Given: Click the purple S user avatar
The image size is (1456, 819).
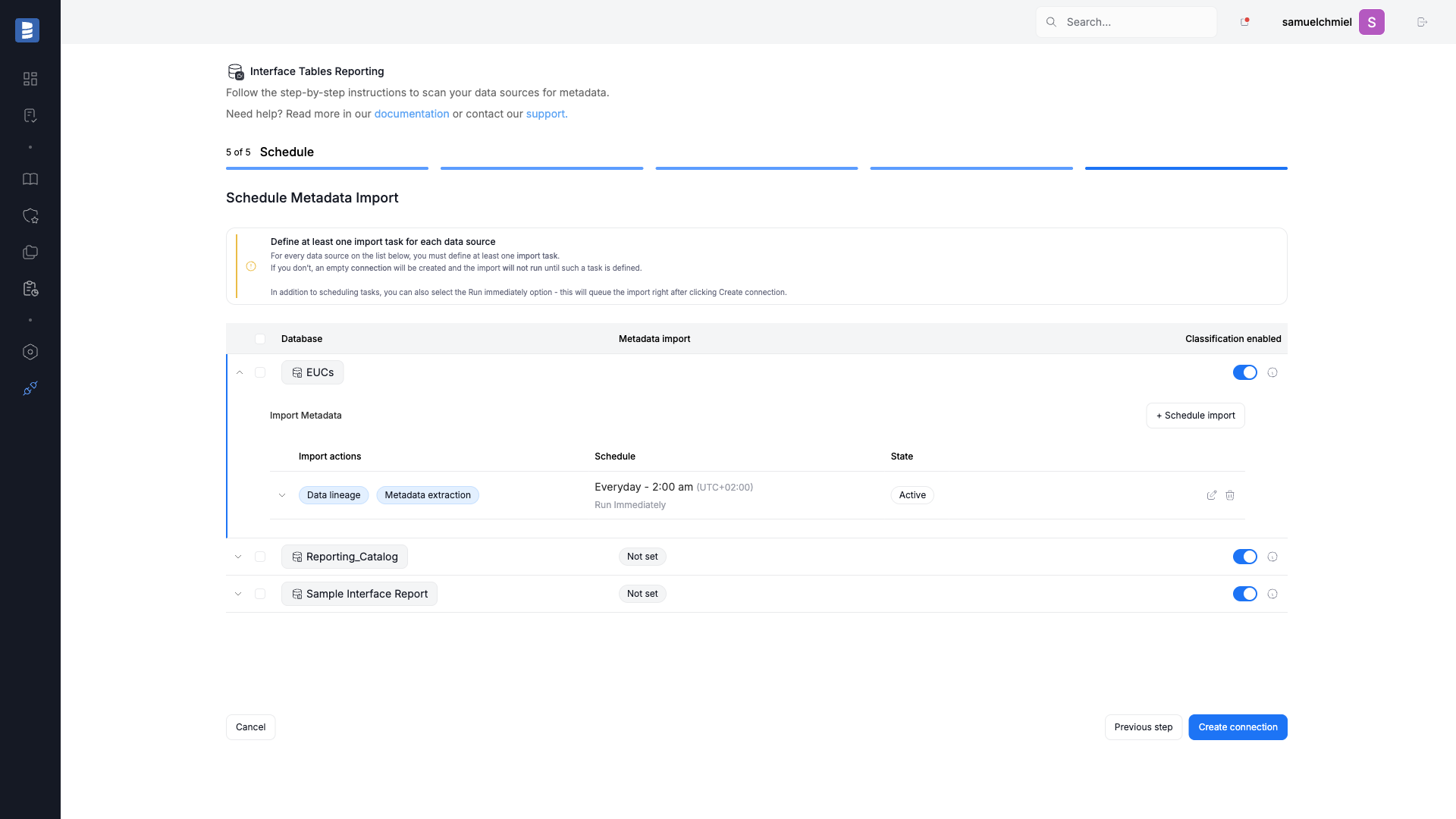Looking at the screenshot, I should click(1371, 22).
